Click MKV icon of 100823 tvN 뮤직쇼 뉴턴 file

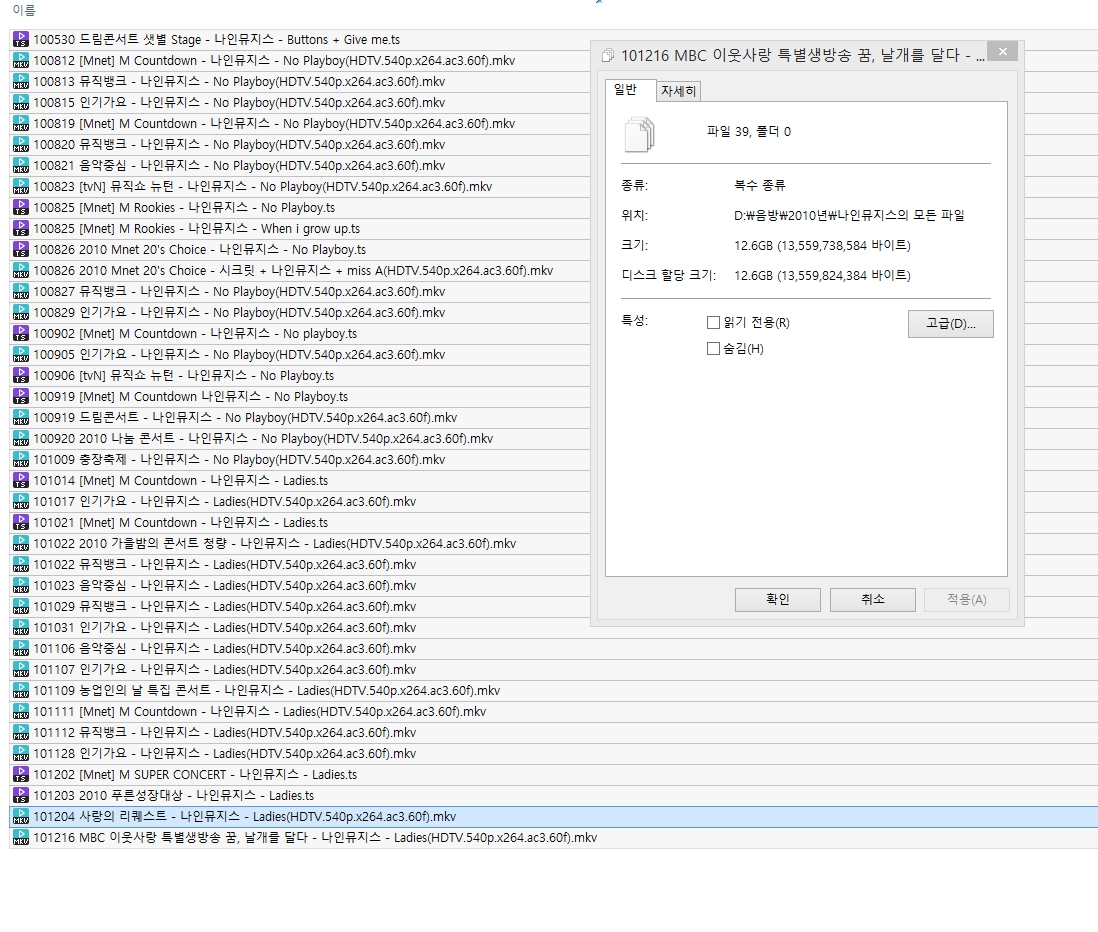[21, 187]
